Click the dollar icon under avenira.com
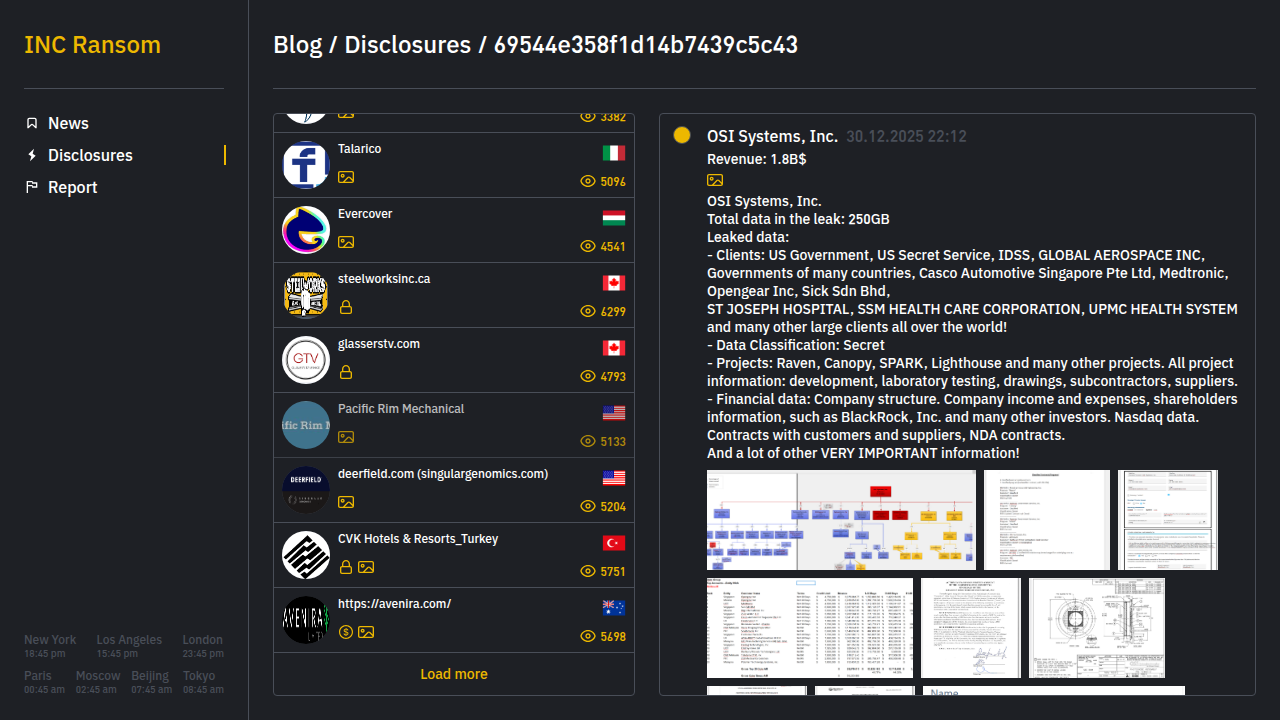Screen dimensions: 1280x720 coord(346,632)
